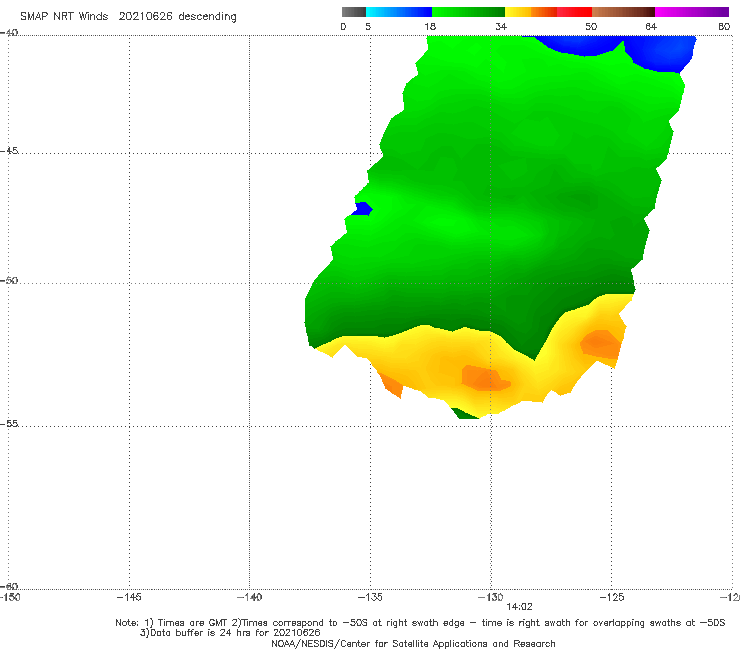
Task: Click the color bar label '5'
Action: tap(368, 27)
